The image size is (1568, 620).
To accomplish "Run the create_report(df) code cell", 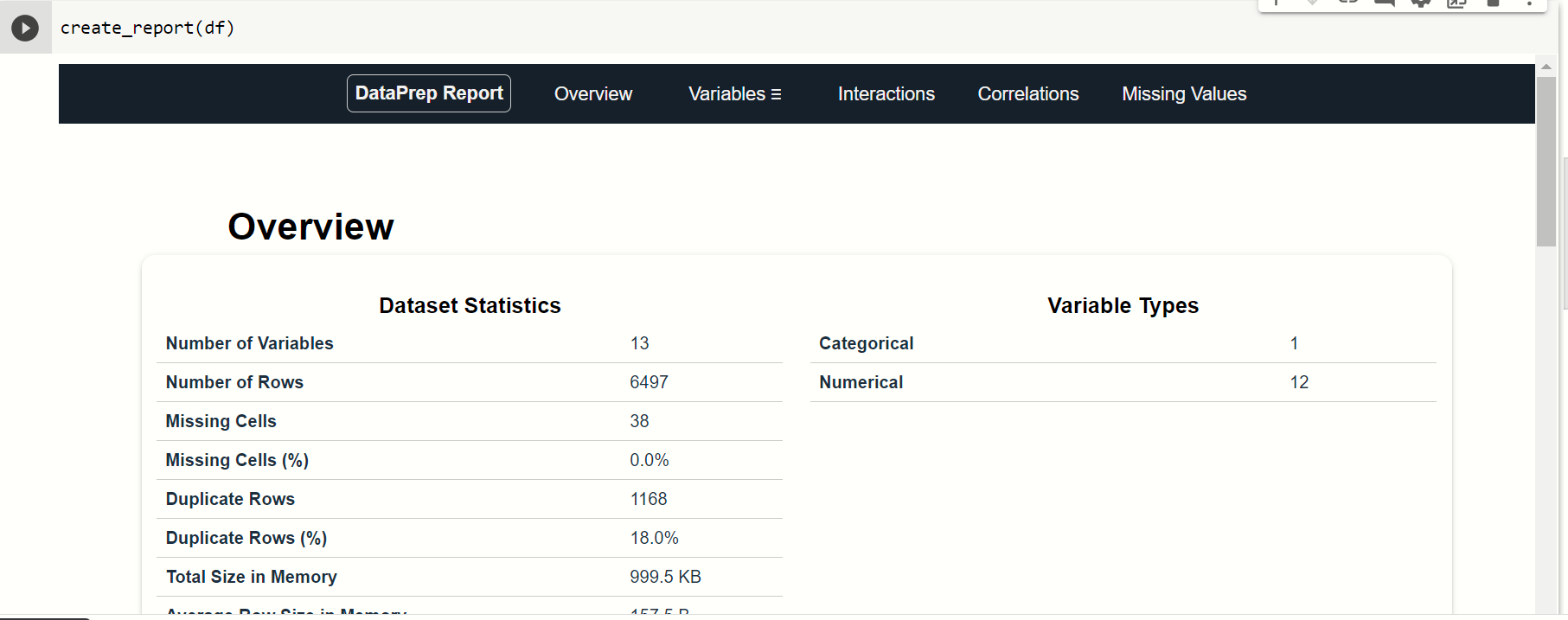I will (25, 28).
